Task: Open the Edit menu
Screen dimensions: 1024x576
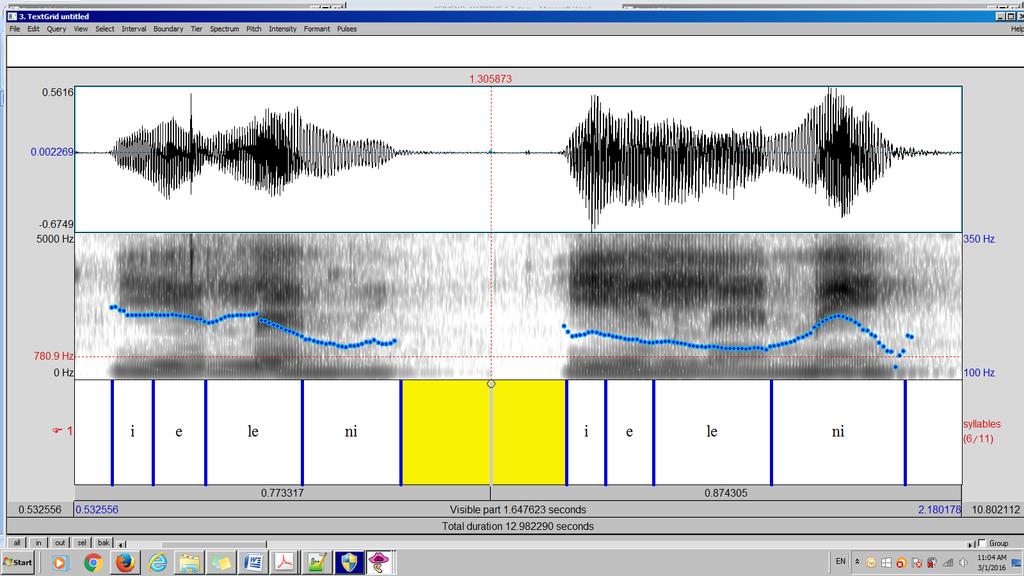Action: point(33,29)
